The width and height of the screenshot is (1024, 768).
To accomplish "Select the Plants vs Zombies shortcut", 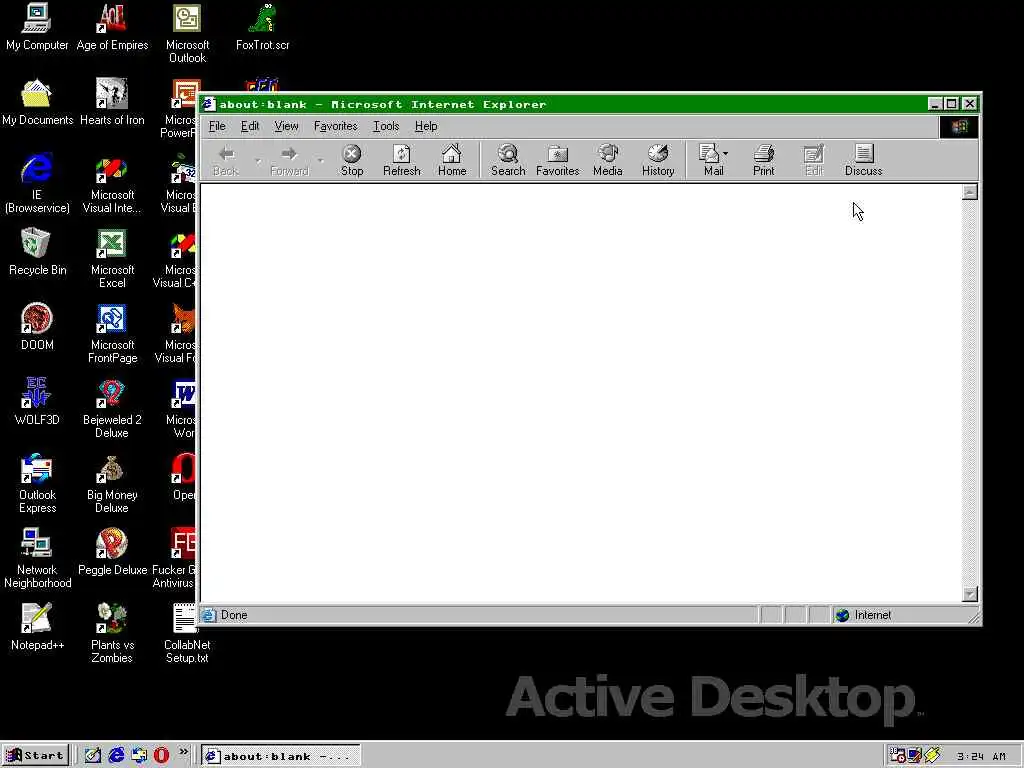I will [112, 635].
